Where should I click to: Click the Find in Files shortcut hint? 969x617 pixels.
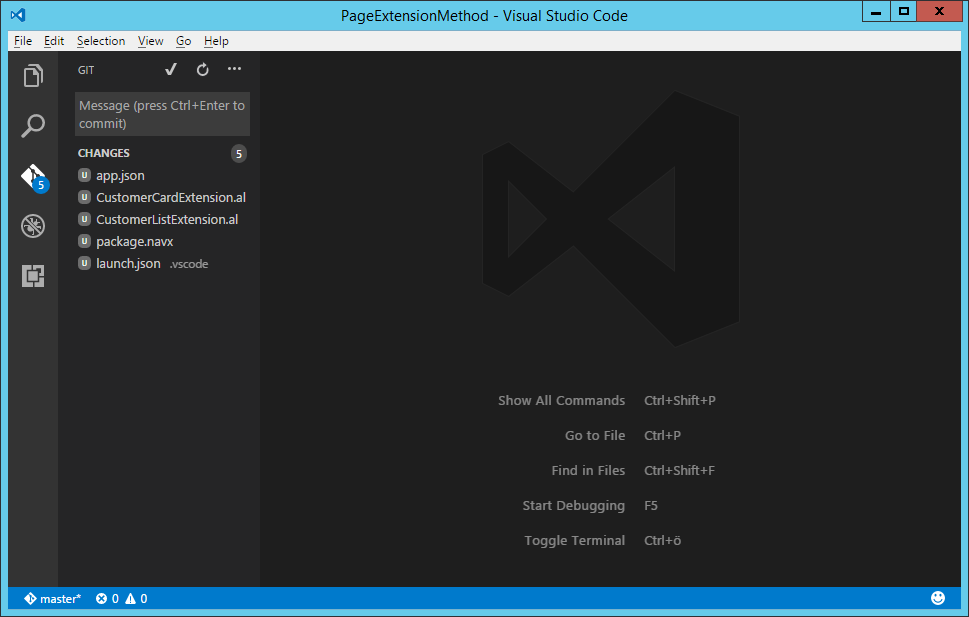click(x=633, y=470)
